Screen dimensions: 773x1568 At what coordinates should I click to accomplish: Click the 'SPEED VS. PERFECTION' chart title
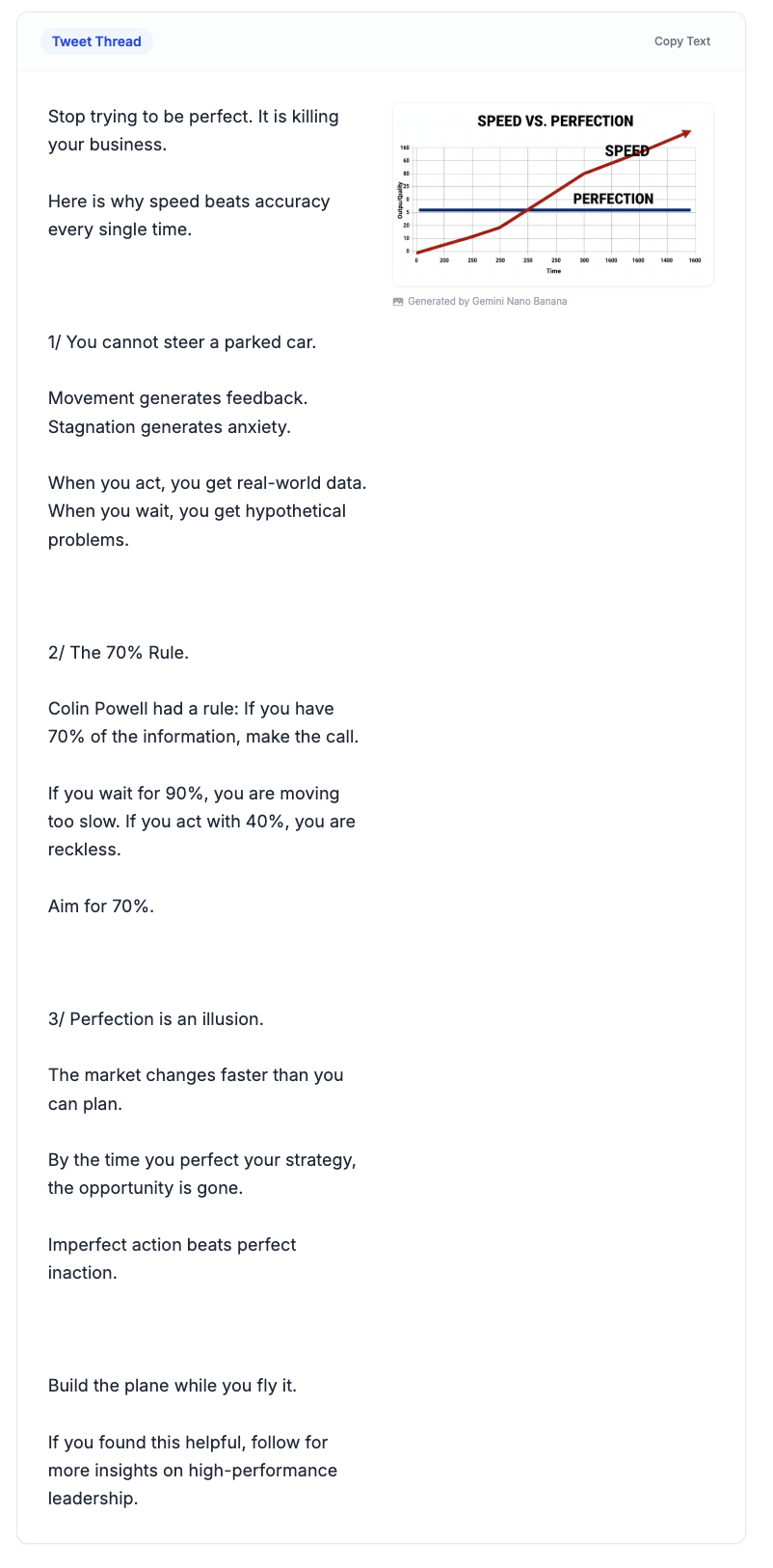[555, 122]
